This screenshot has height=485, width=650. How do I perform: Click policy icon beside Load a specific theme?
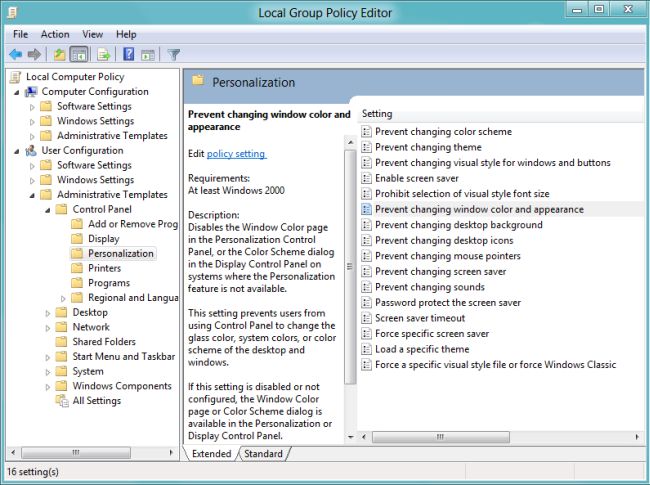[x=366, y=349]
